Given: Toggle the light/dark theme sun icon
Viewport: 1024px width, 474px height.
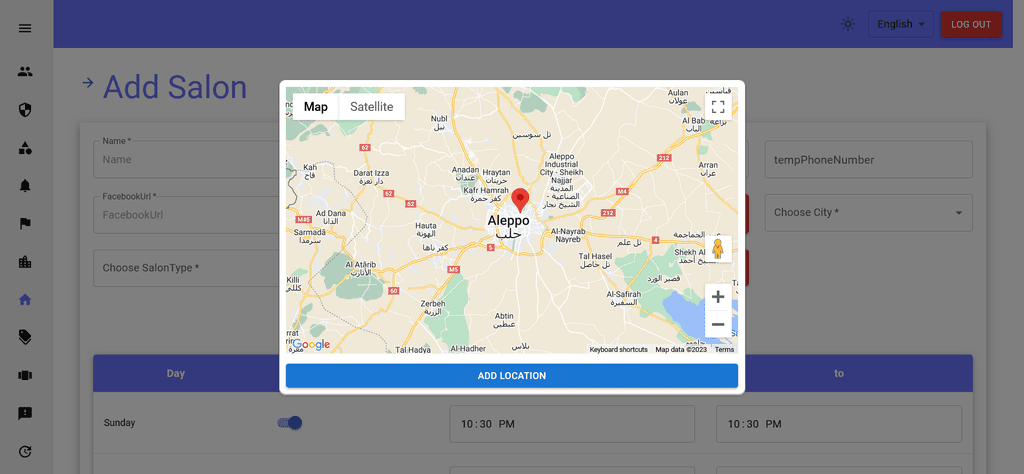Looking at the screenshot, I should tap(848, 24).
